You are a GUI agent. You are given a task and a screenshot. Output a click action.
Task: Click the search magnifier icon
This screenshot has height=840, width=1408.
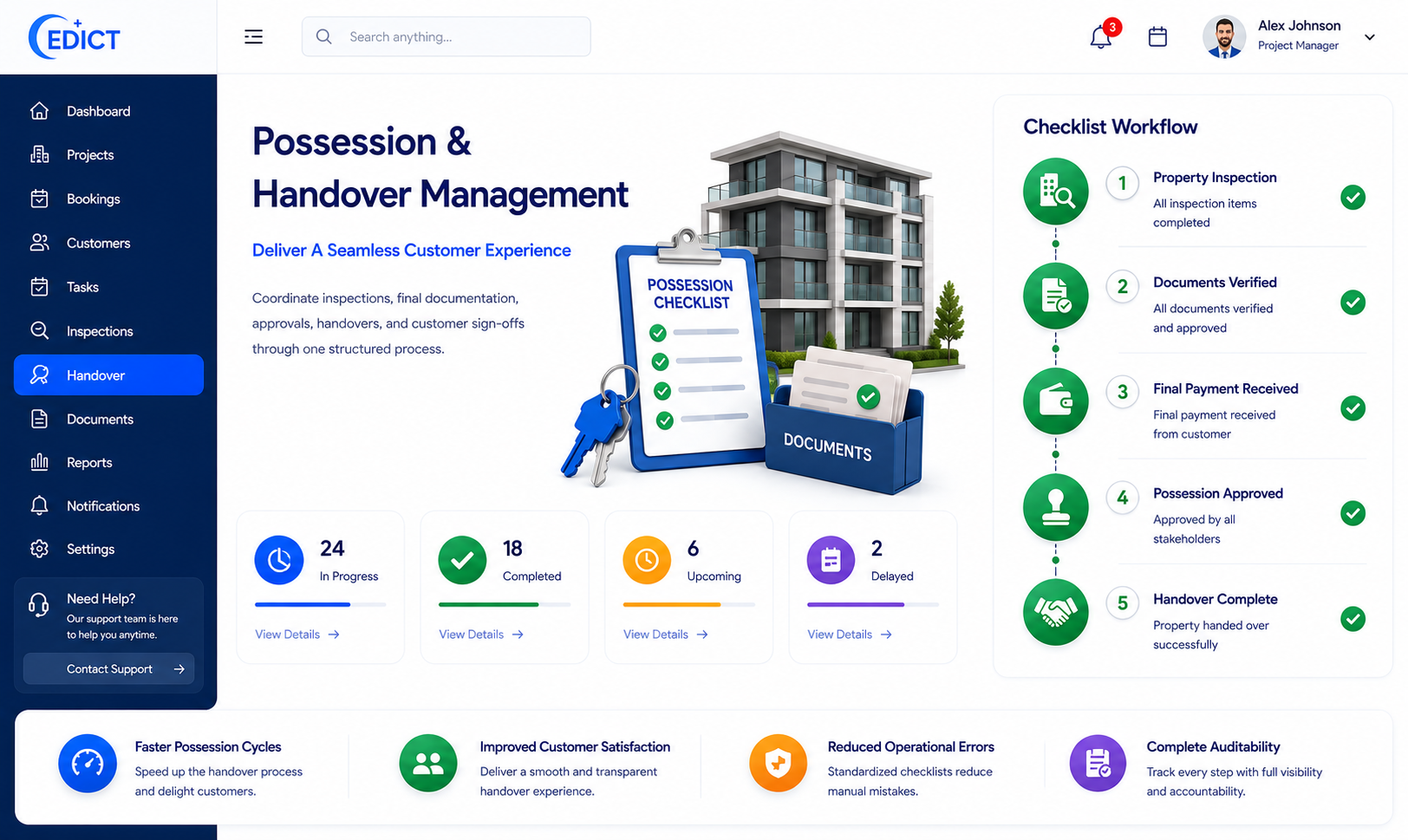click(x=323, y=36)
